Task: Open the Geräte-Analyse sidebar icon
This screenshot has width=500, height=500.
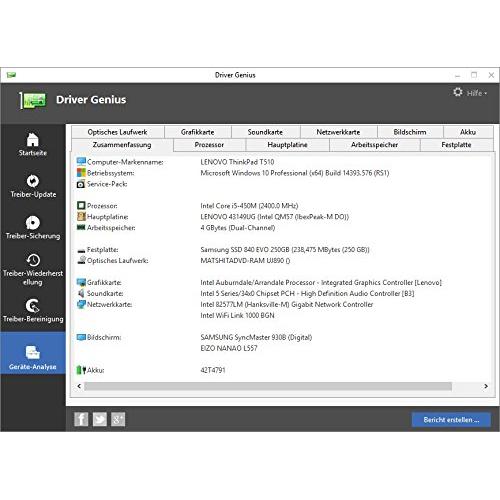Action: pos(33,352)
